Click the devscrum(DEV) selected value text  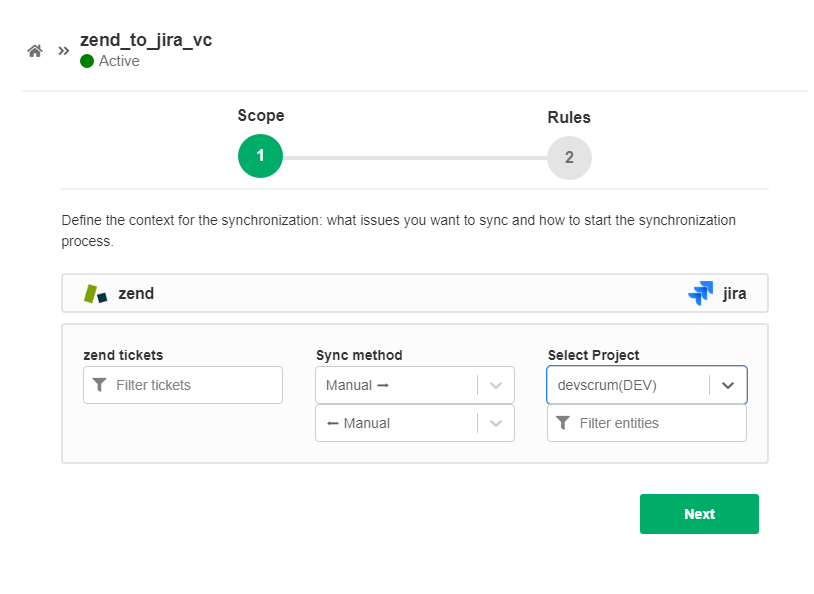(607, 385)
